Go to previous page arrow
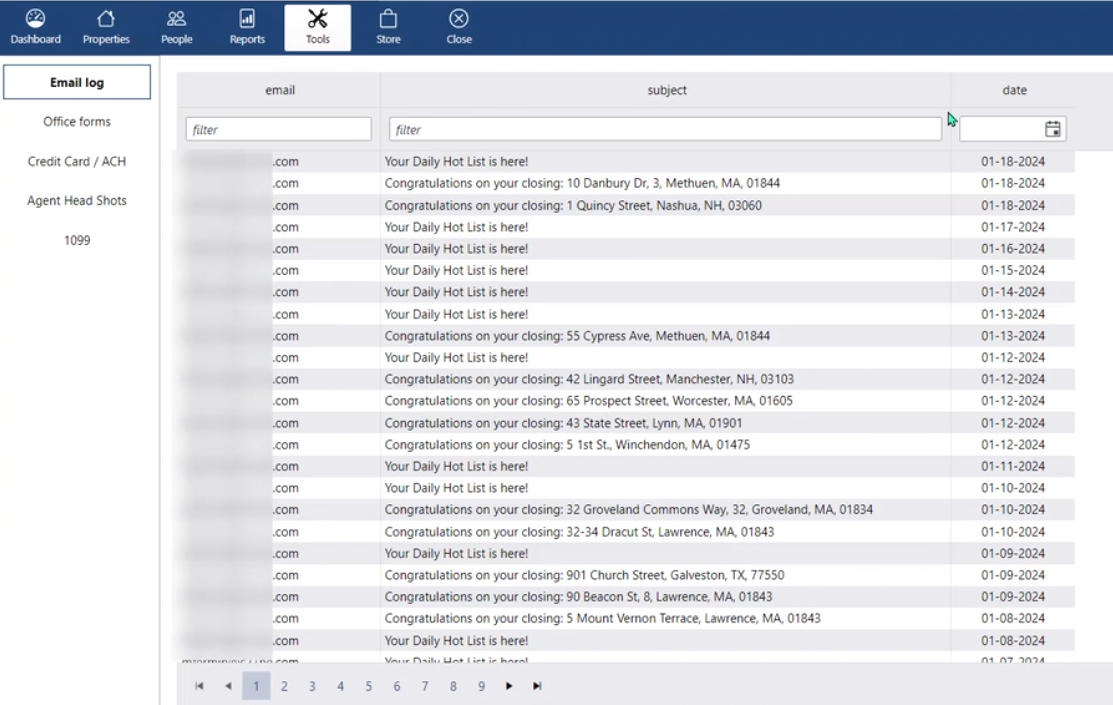This screenshot has width=1113, height=705. pyautogui.click(x=228, y=686)
